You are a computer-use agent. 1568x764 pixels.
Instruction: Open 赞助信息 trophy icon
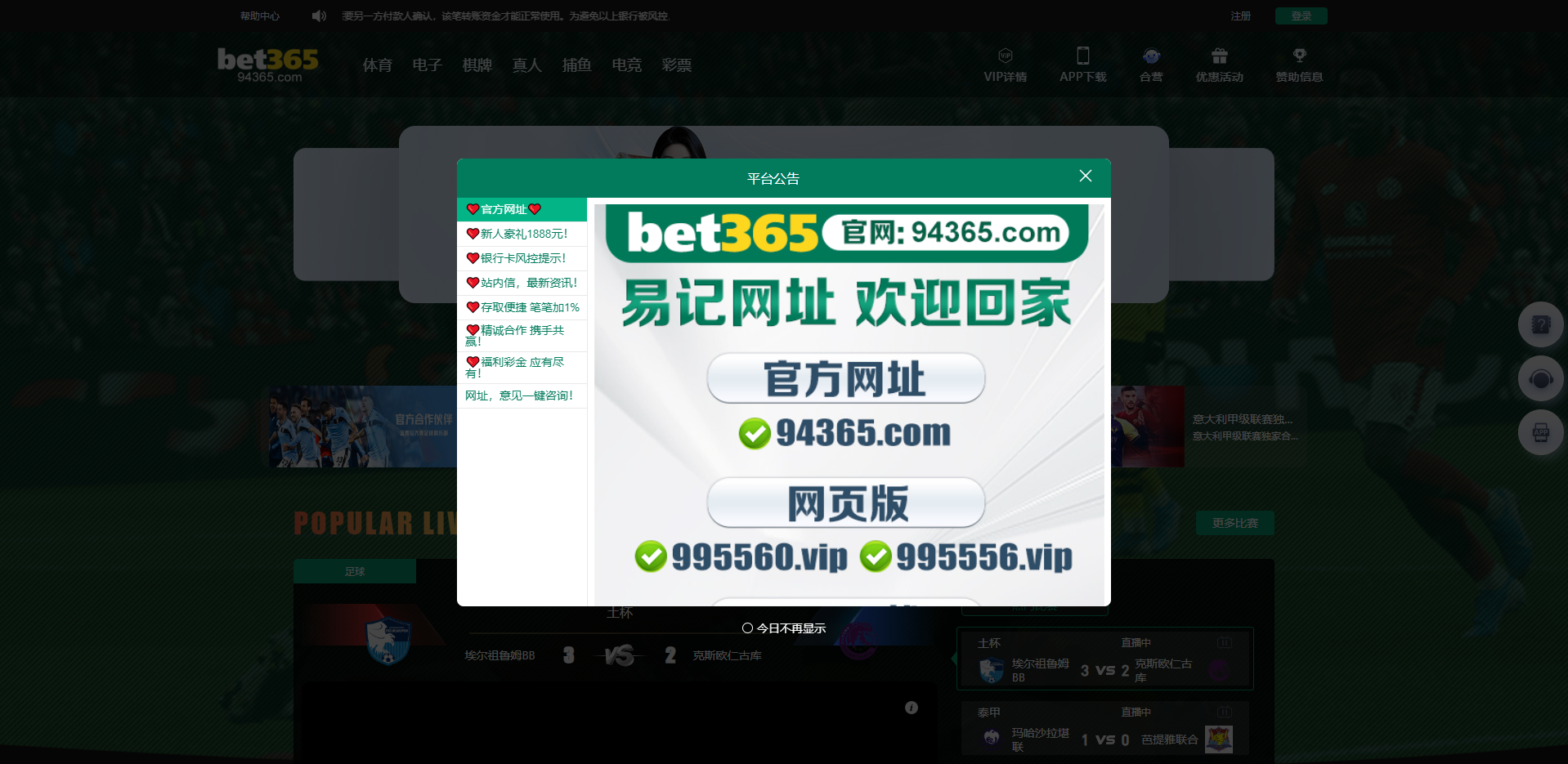coord(1300,56)
